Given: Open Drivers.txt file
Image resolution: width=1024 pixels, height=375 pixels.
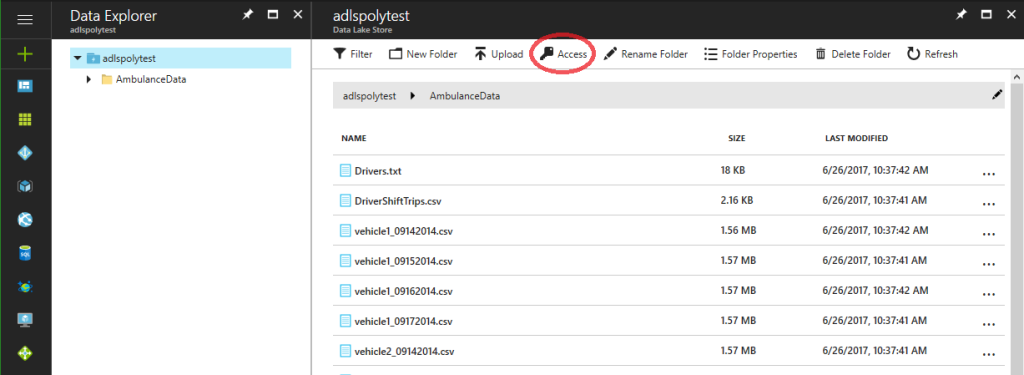Looking at the screenshot, I should (377, 171).
